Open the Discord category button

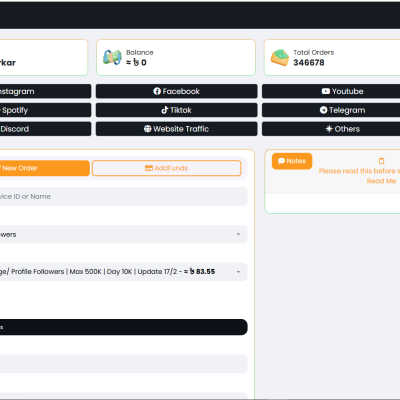tap(45, 129)
